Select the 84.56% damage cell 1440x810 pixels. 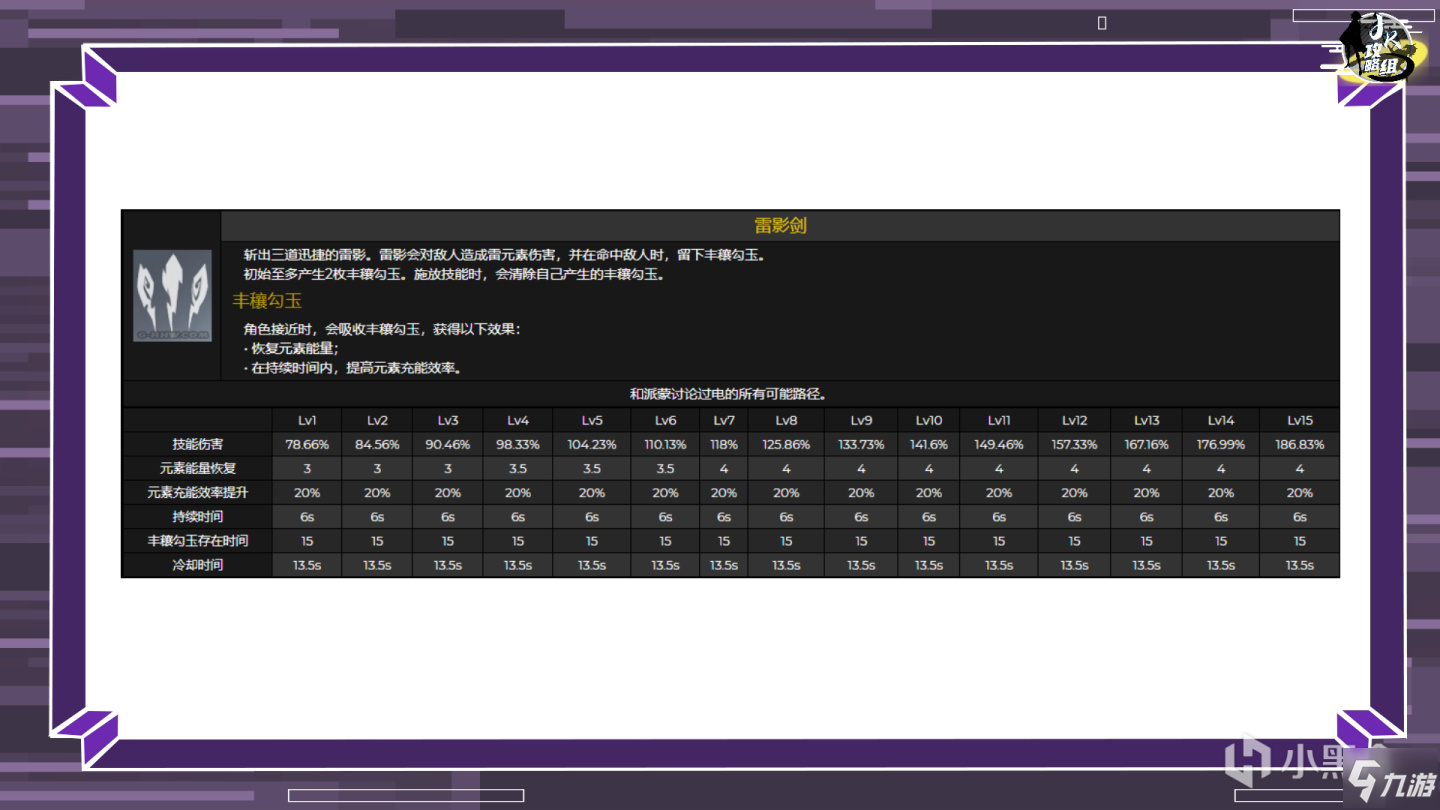click(377, 445)
